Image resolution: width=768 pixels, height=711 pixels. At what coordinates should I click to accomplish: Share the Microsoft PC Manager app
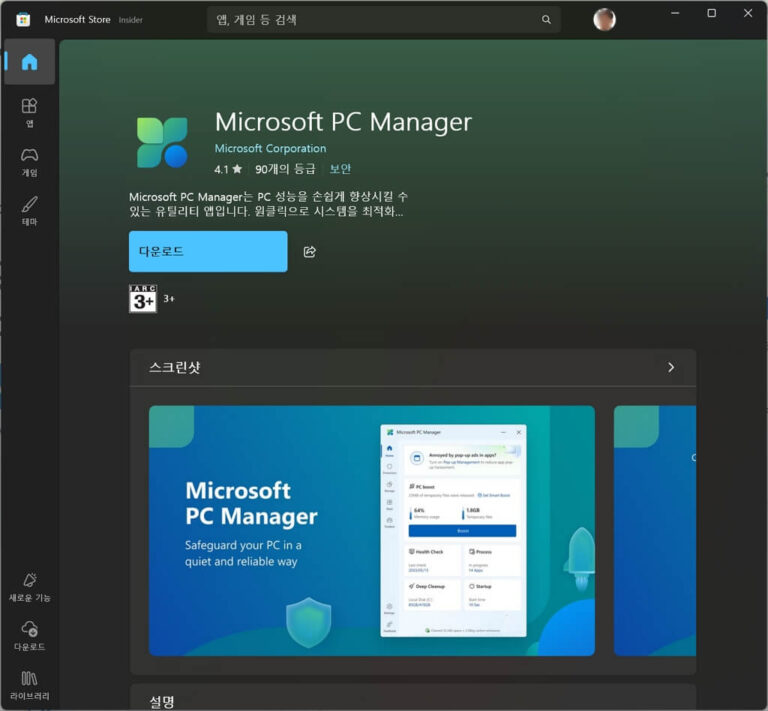pyautogui.click(x=310, y=252)
